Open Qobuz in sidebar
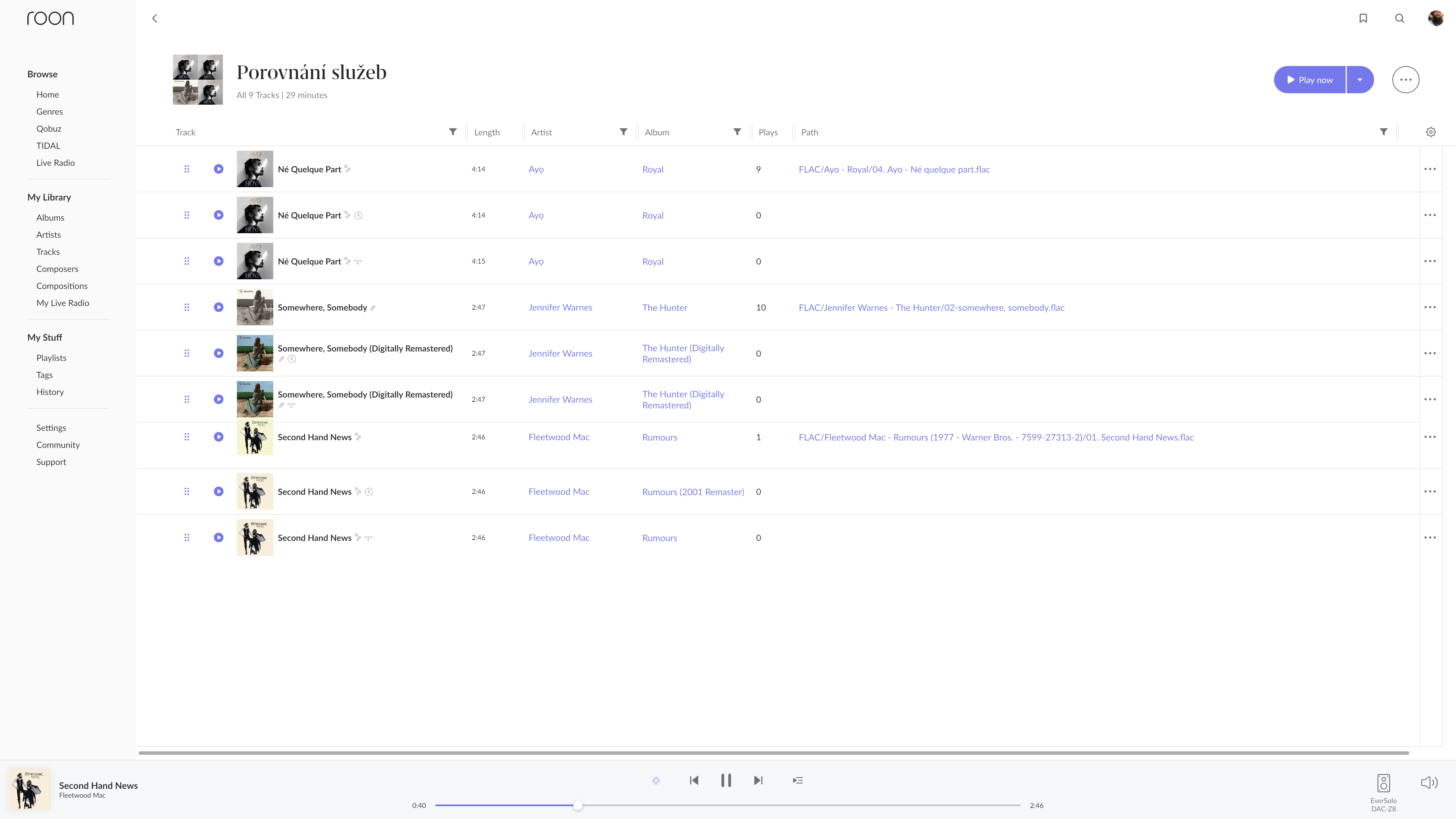 [x=49, y=128]
